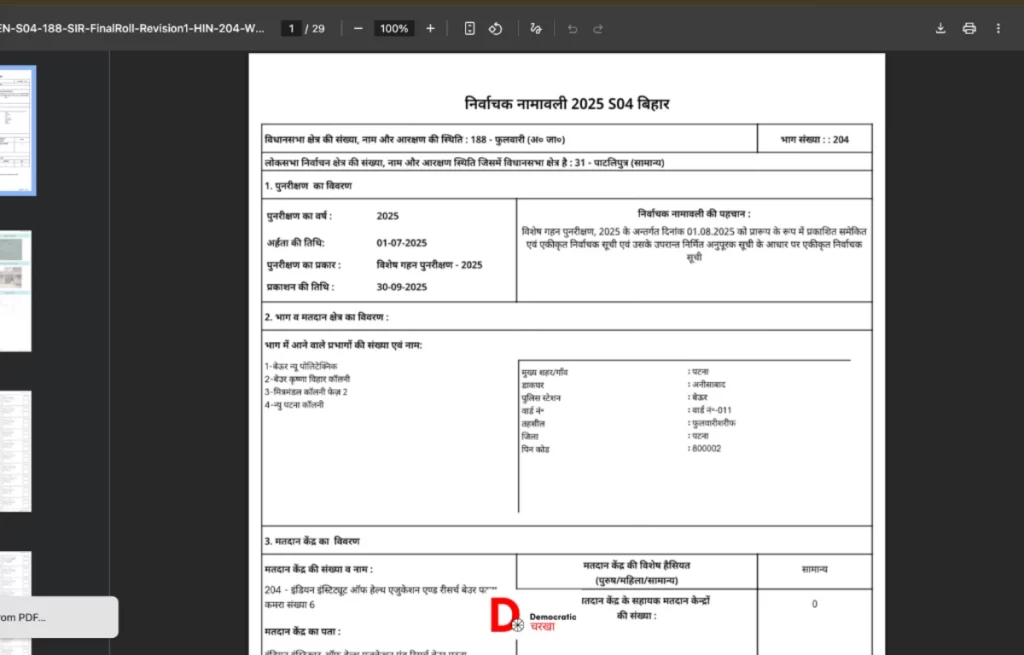Select the 100% zoom level indicator

point(393,28)
